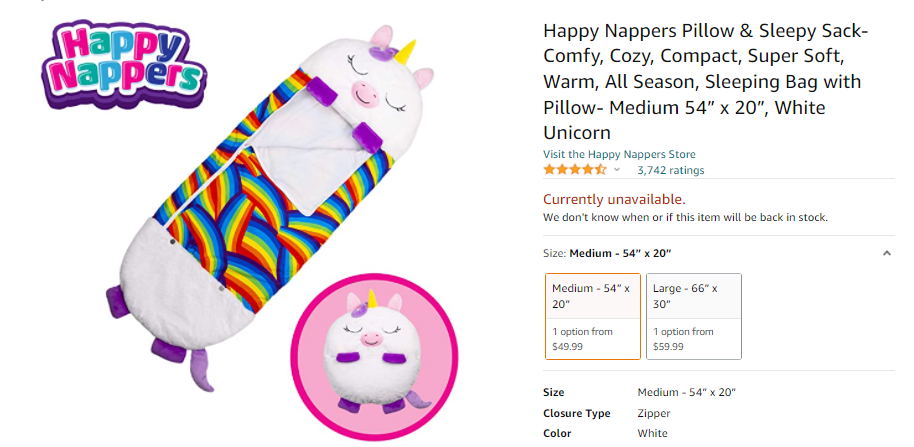Collapse the Size options section chevron
914x447 pixels.
pyautogui.click(x=886, y=253)
